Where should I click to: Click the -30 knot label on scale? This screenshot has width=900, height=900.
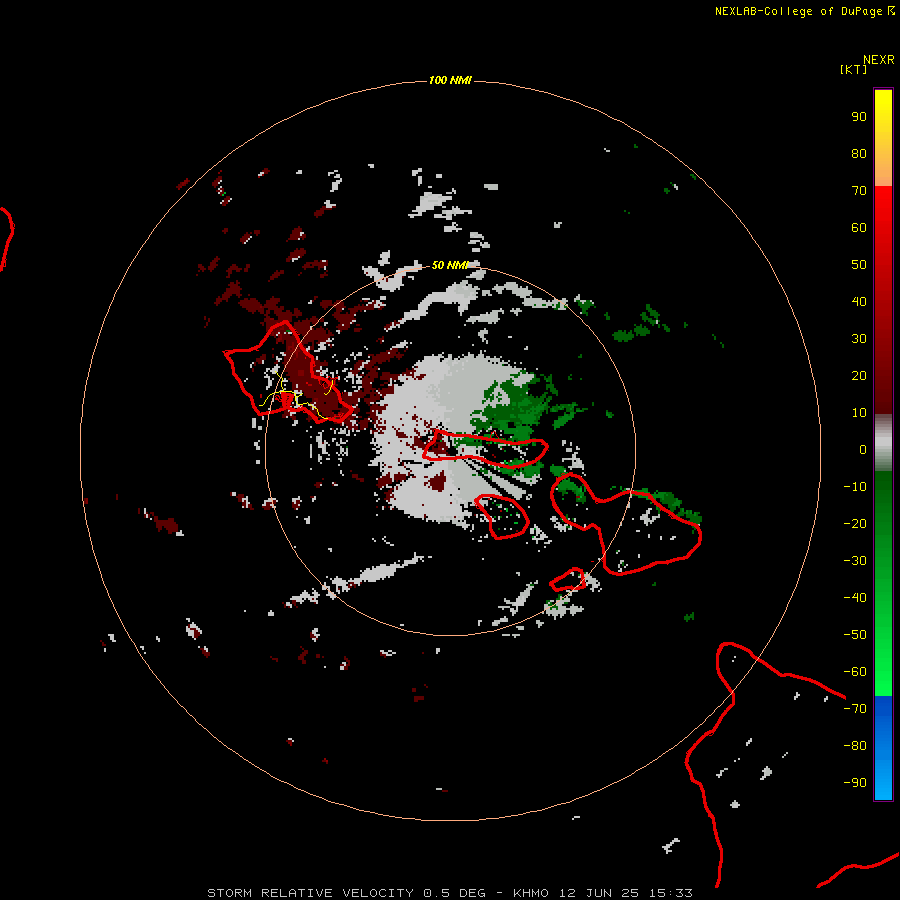855,561
